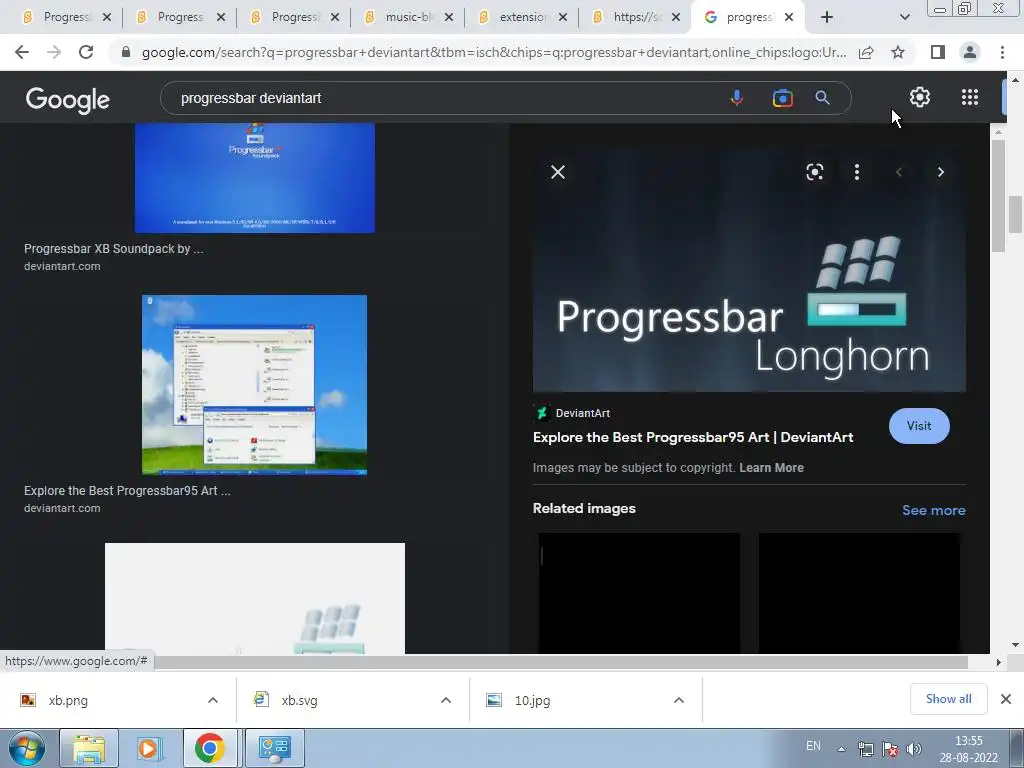1024x768 pixels.
Task: Close the image preview panel
Action: tap(558, 172)
